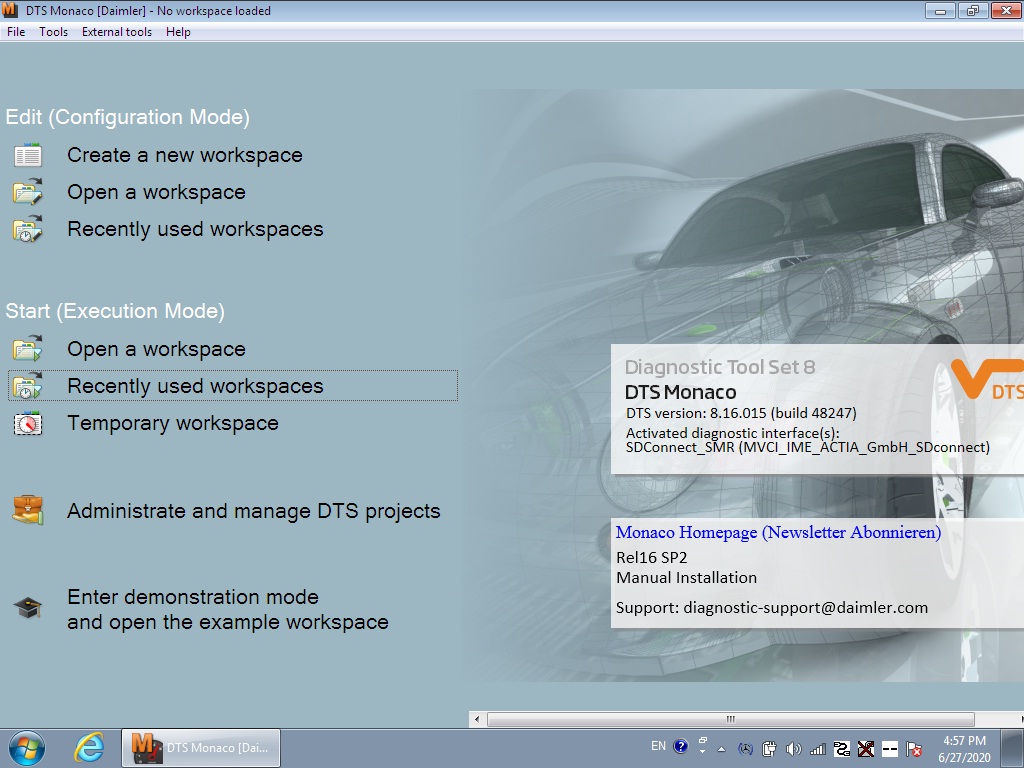The image size is (1024, 768).
Task: Click the demonstration mode graduation cap icon
Action: tap(28, 608)
